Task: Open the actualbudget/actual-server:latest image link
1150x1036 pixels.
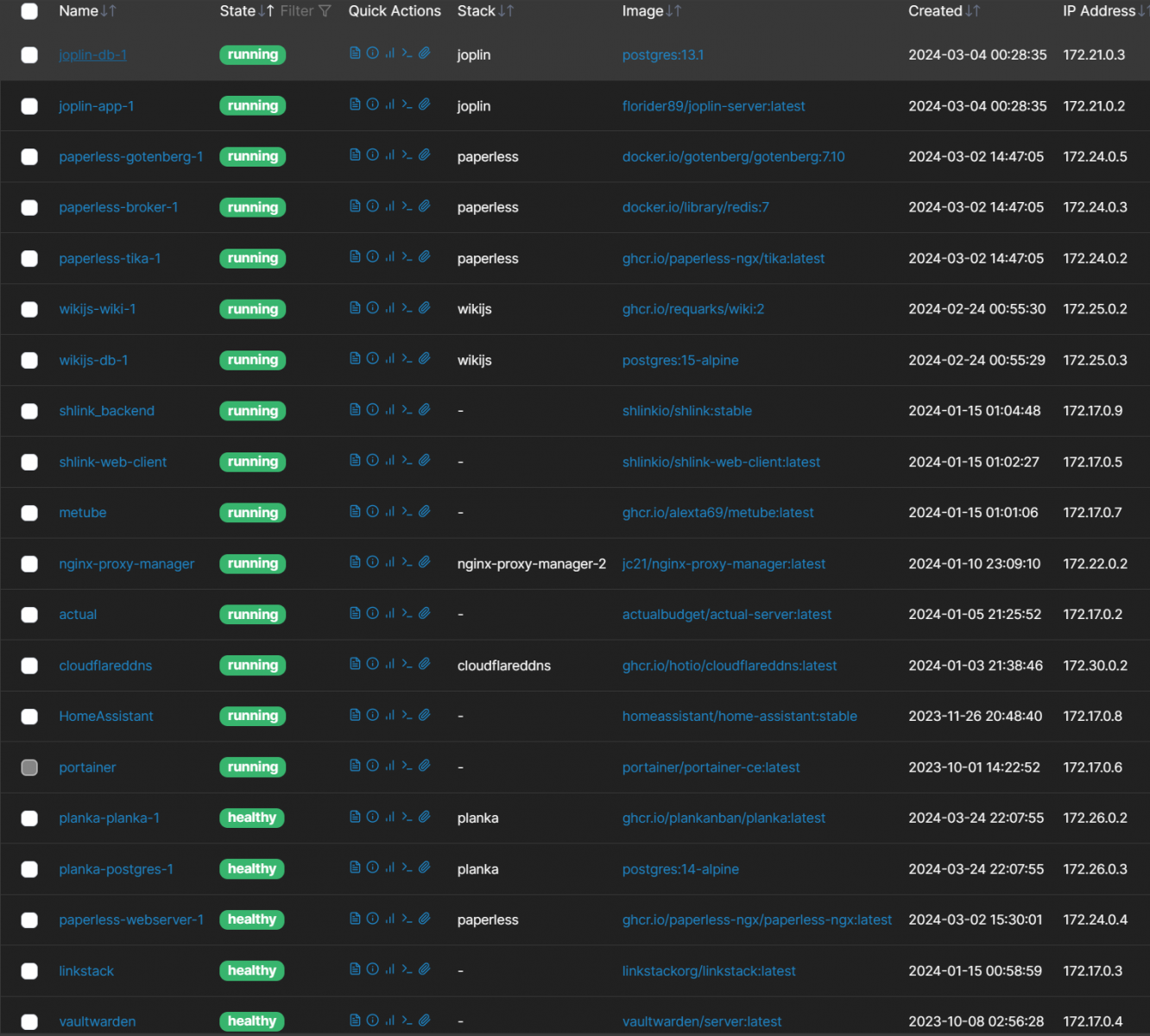Action: coord(727,615)
